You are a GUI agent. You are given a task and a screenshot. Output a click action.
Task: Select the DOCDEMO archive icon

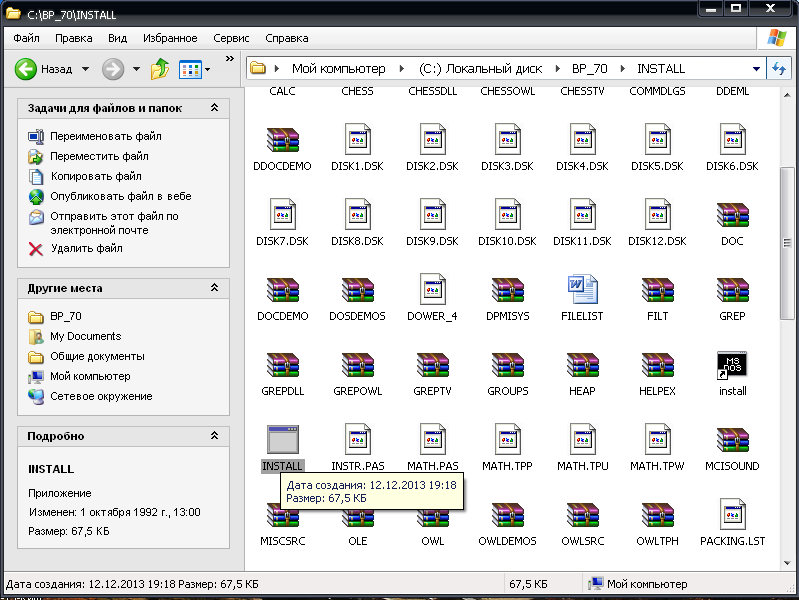point(282,290)
